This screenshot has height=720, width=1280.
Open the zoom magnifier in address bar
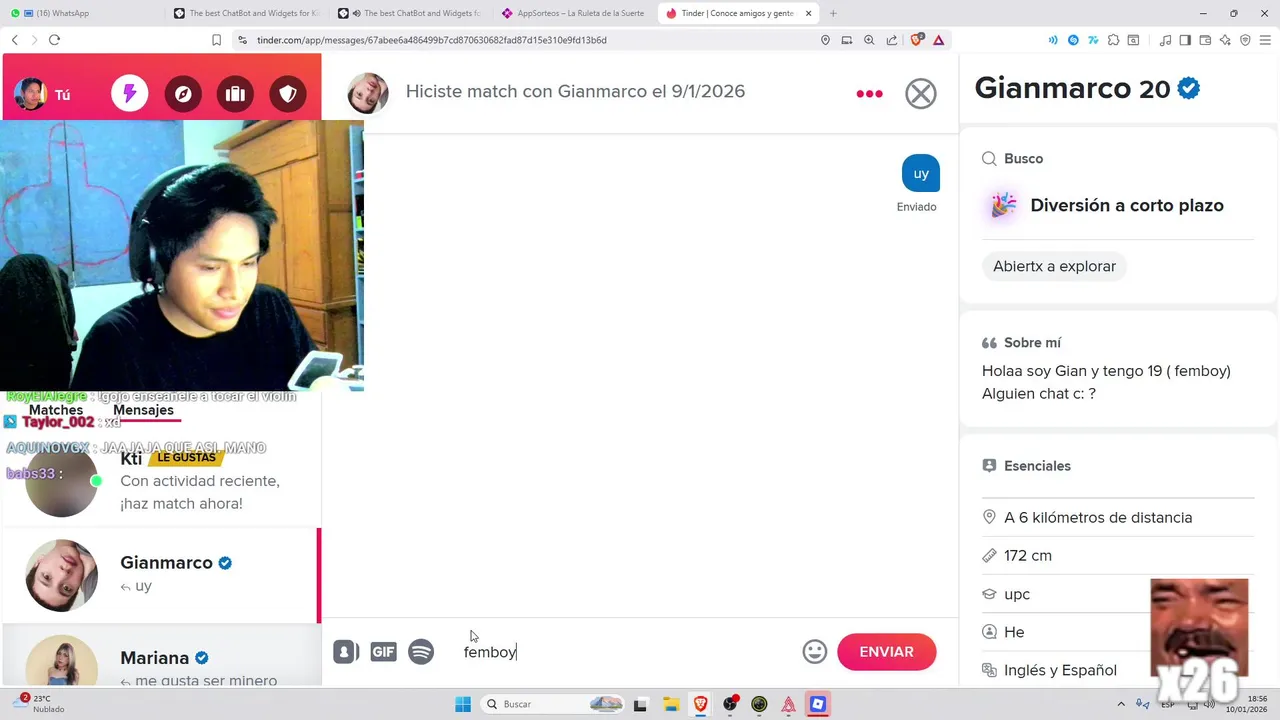point(869,40)
